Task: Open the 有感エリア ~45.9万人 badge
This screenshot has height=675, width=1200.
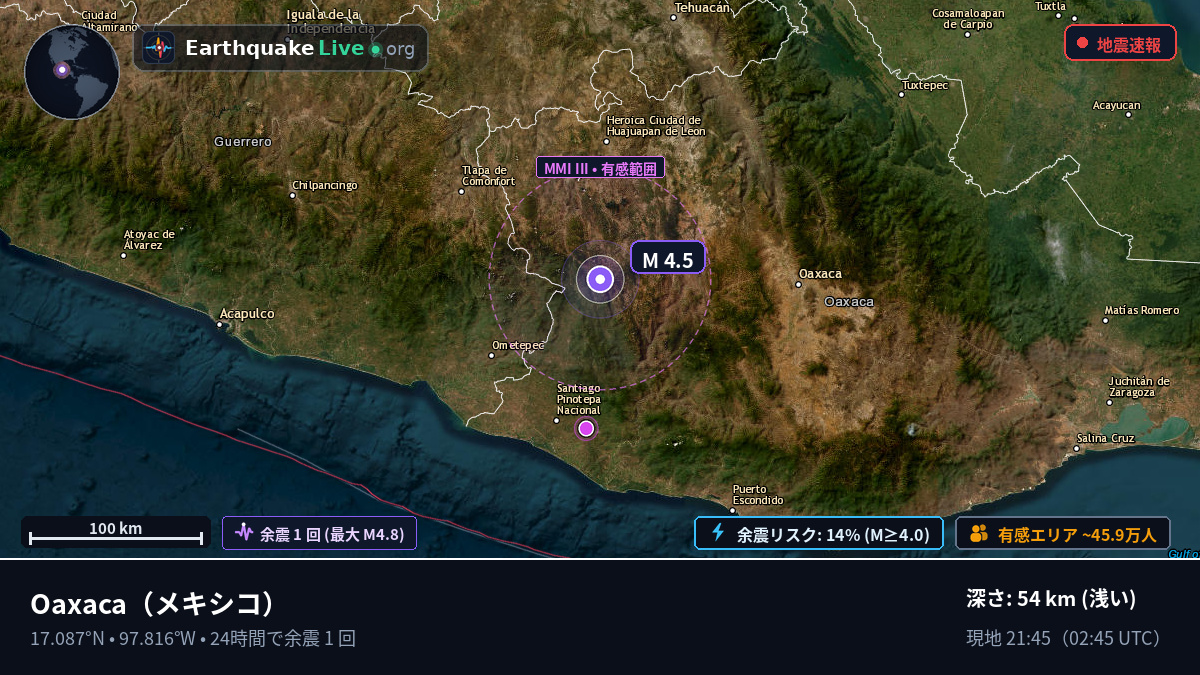Action: tap(1063, 533)
